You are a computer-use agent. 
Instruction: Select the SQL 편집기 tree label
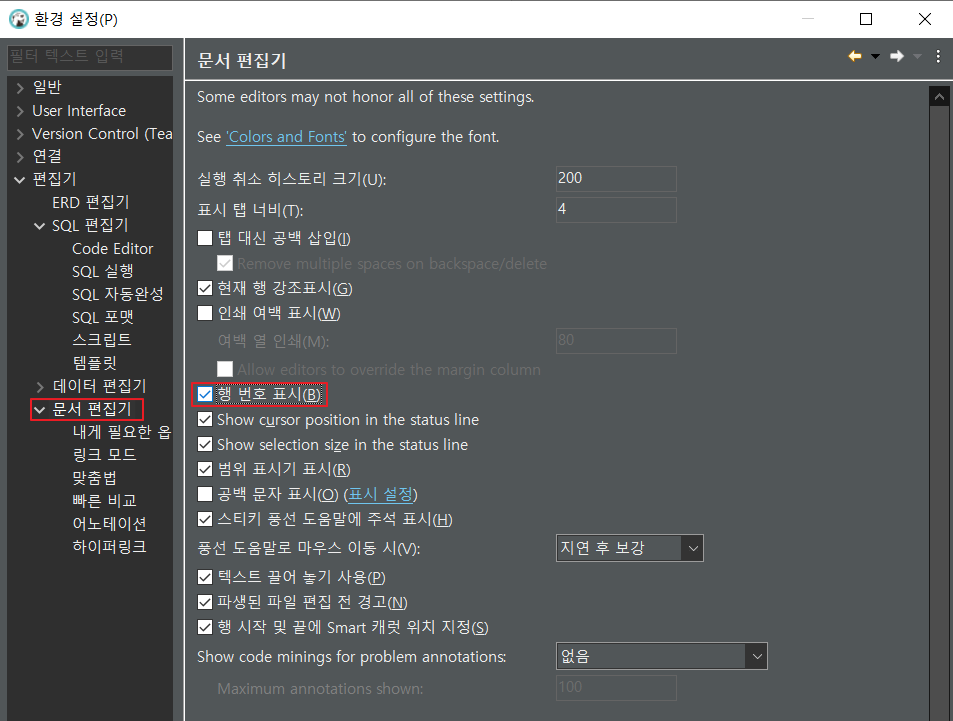pyautogui.click(x=90, y=226)
